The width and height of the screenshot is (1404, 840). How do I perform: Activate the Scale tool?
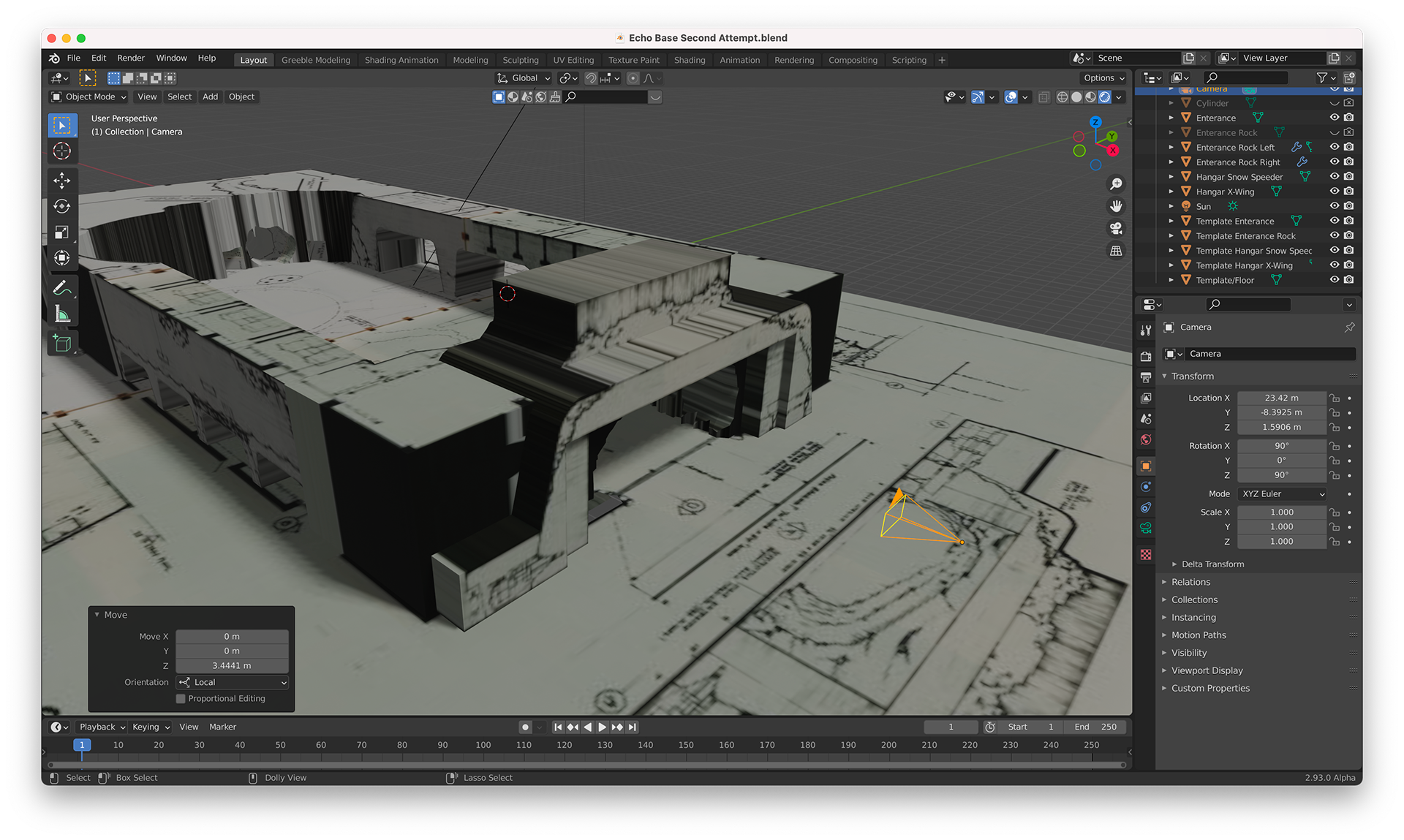click(62, 232)
